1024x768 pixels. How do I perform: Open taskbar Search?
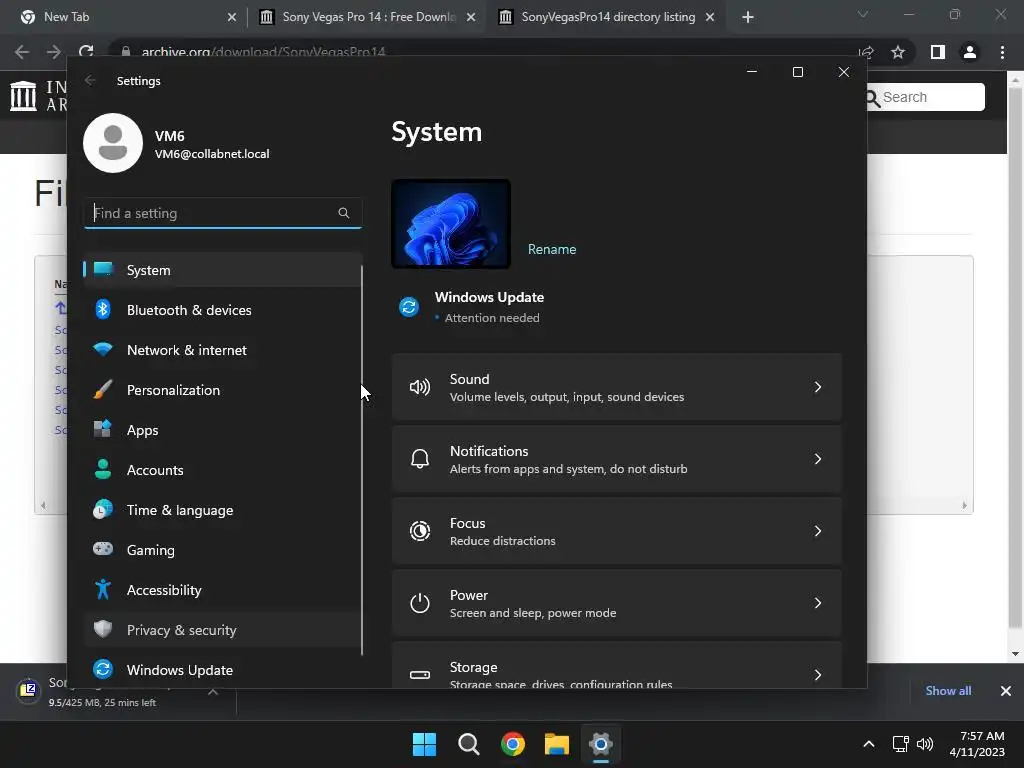[x=468, y=744]
